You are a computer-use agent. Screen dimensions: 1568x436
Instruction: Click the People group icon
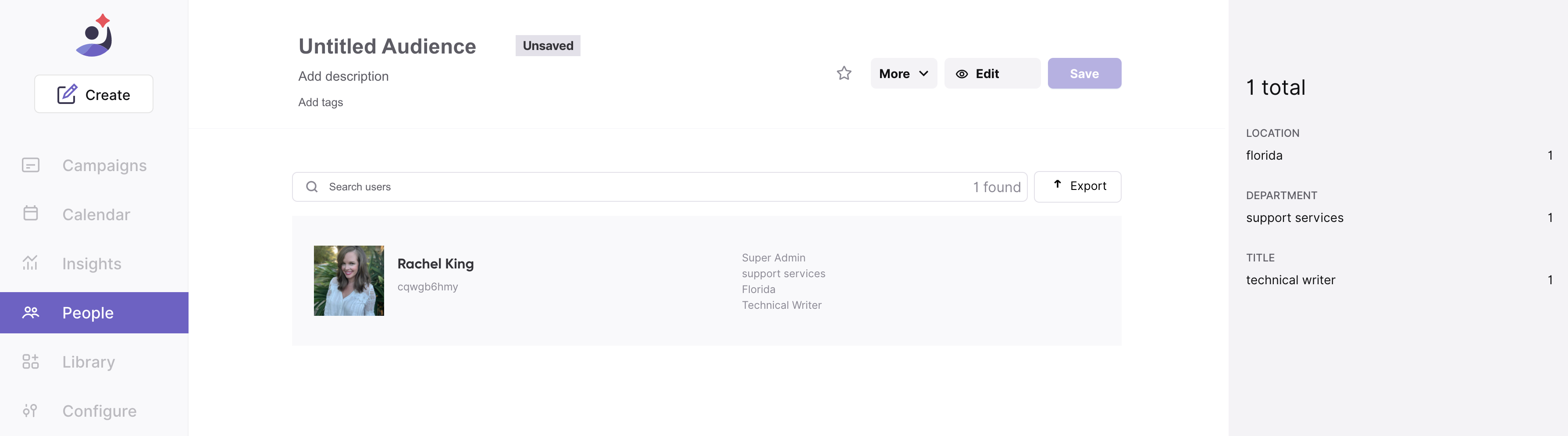[x=30, y=312]
